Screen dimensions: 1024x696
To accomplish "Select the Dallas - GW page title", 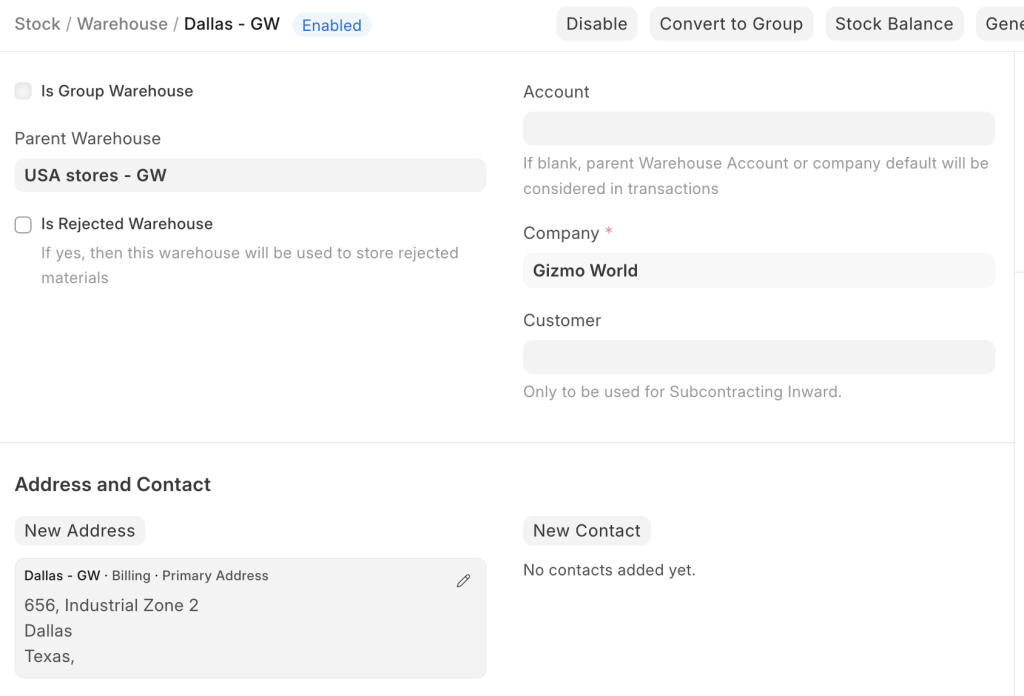I will click(232, 24).
